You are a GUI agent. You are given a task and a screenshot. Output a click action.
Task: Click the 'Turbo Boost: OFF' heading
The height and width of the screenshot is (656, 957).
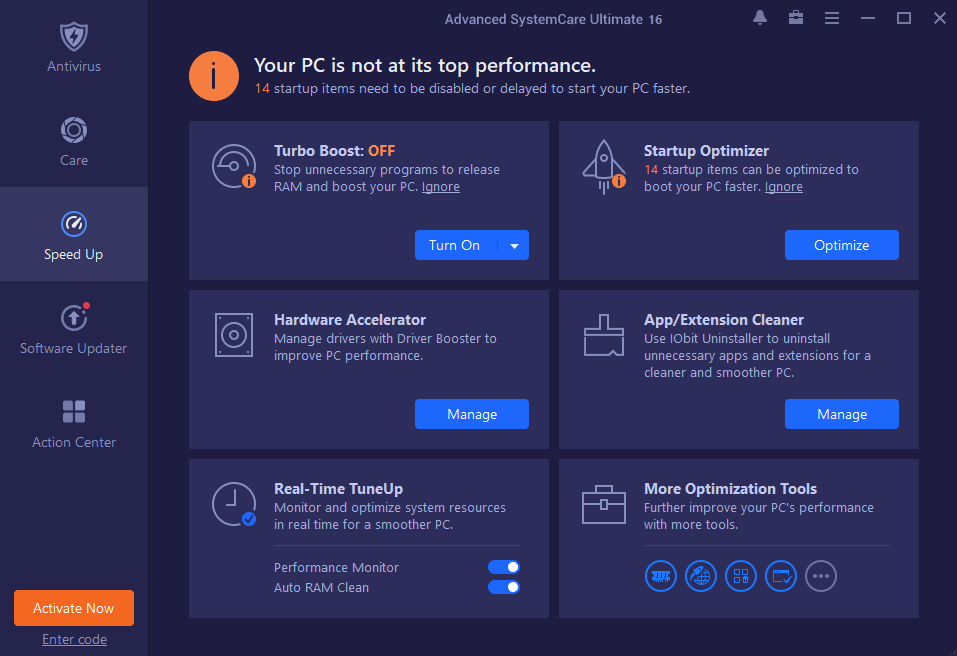pos(334,151)
